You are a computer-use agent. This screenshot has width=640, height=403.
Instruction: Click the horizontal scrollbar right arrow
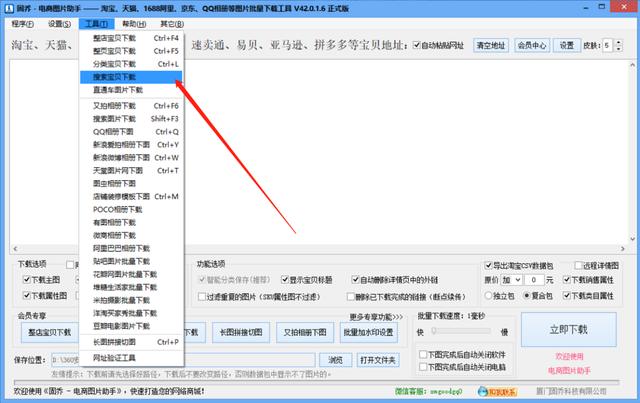coord(622,248)
